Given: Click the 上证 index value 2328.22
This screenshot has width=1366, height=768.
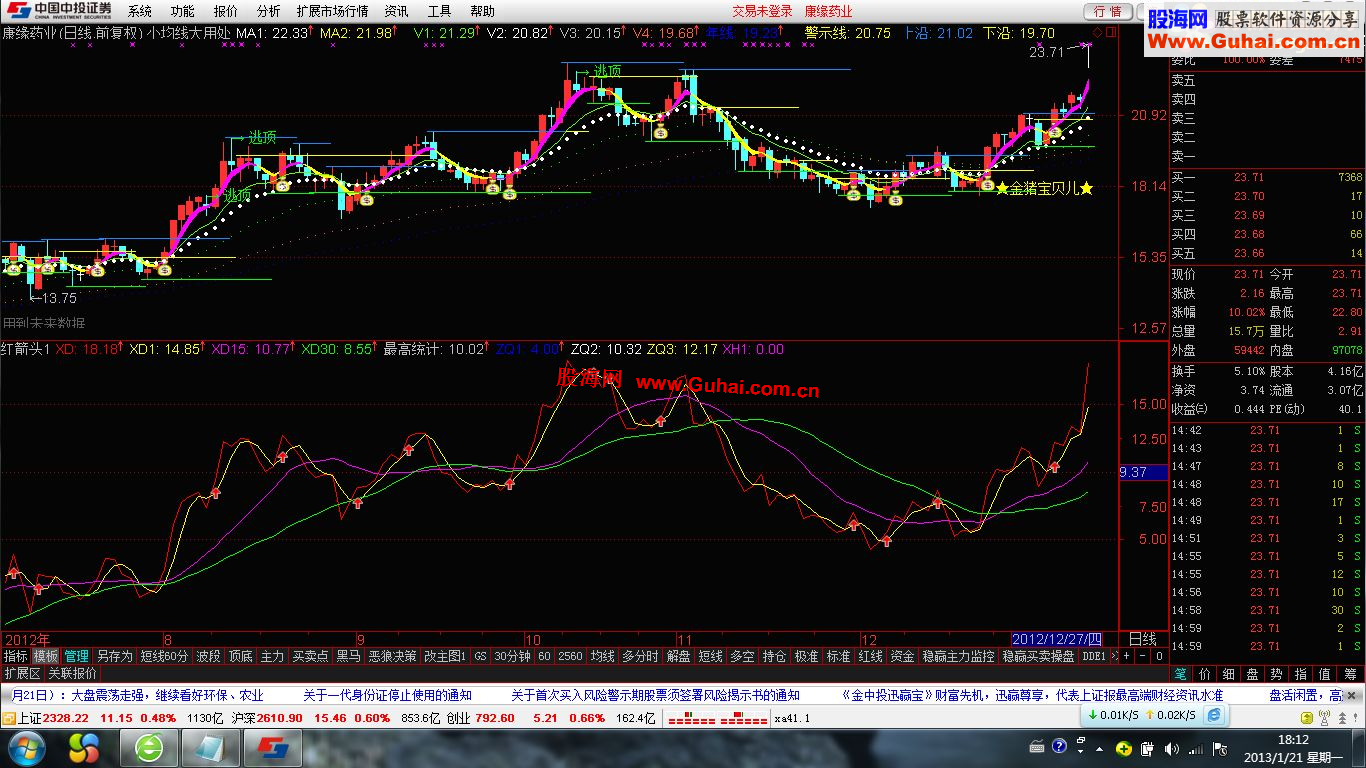Looking at the screenshot, I should (x=65, y=718).
